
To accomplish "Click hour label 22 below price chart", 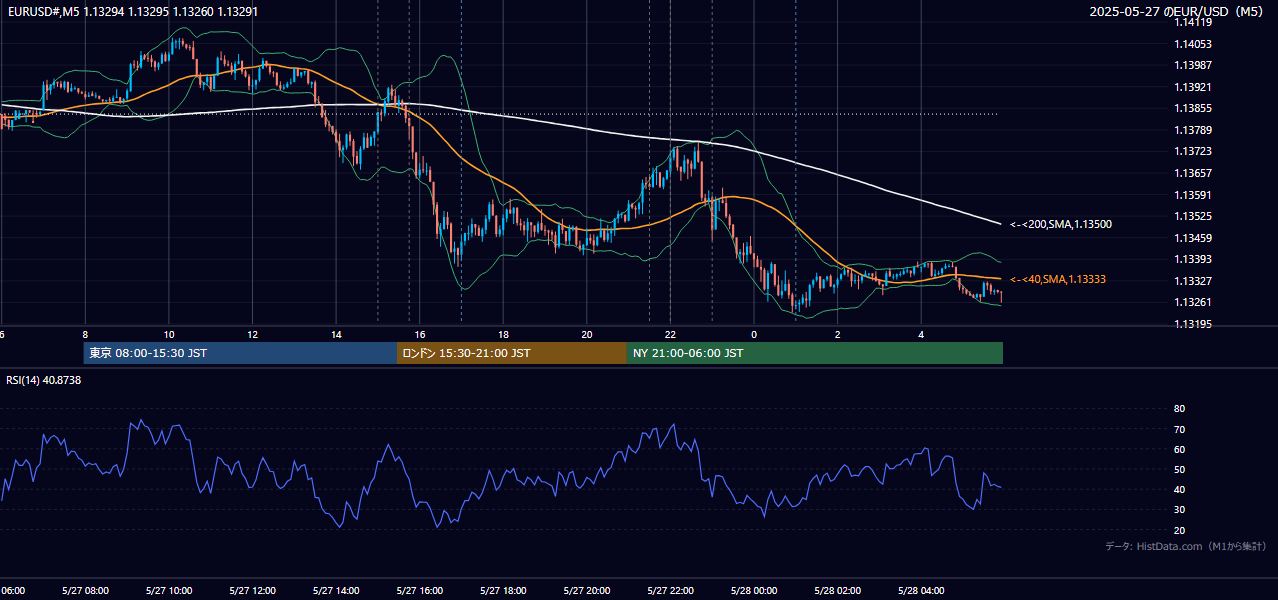I will click(670, 334).
